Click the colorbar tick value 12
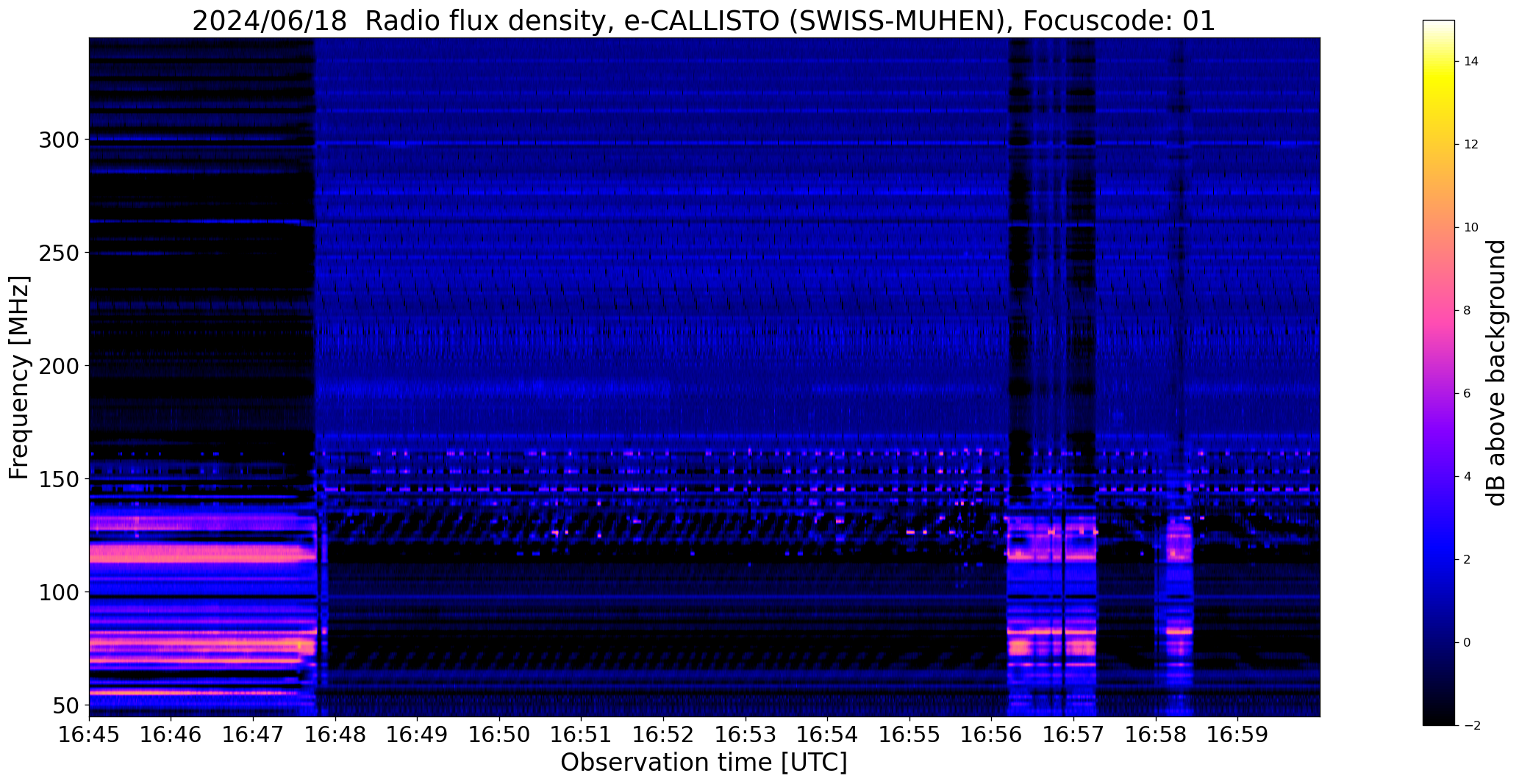The height and width of the screenshot is (784, 1519). click(1471, 145)
